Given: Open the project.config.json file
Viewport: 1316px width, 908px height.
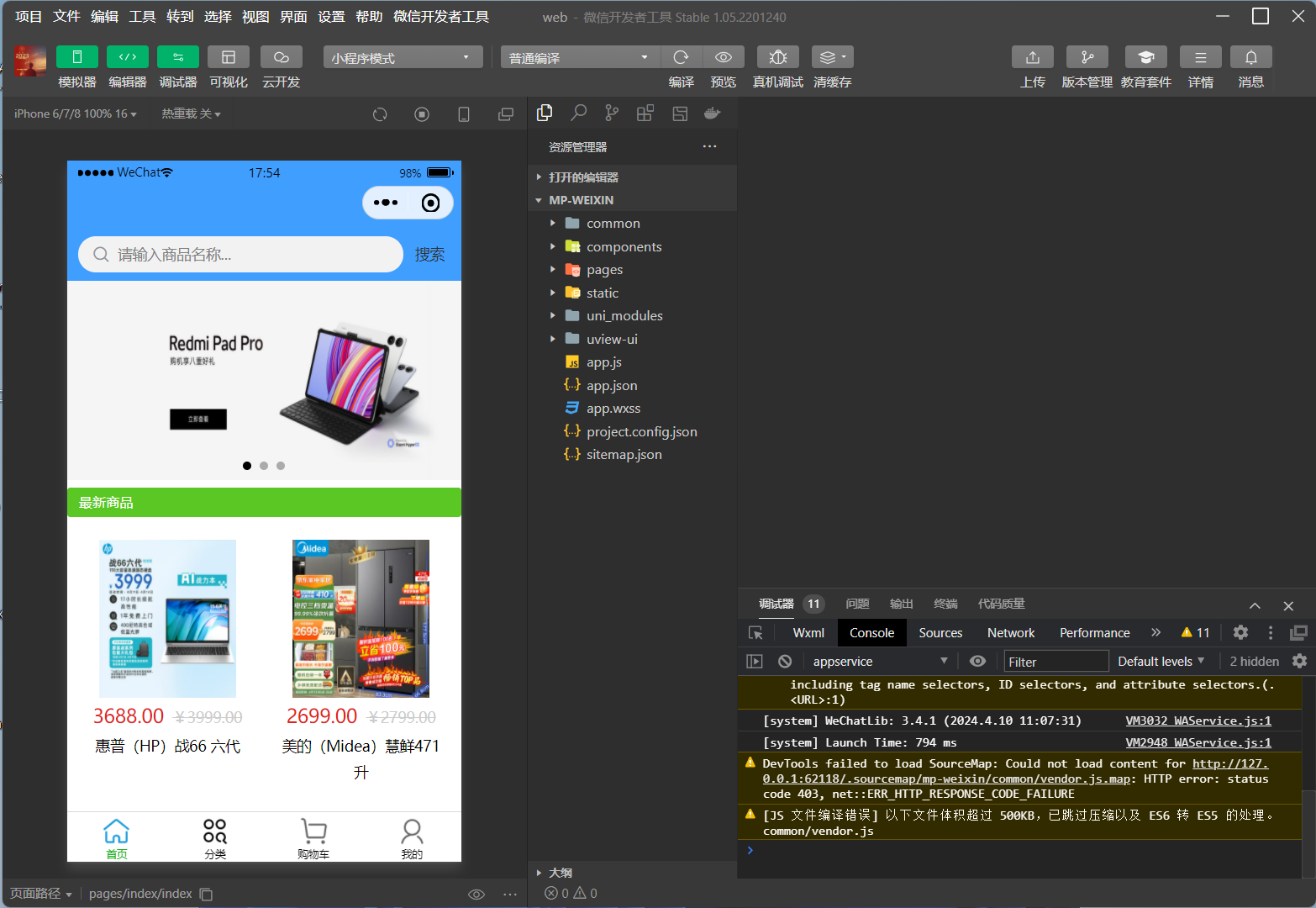Looking at the screenshot, I should 633,431.
